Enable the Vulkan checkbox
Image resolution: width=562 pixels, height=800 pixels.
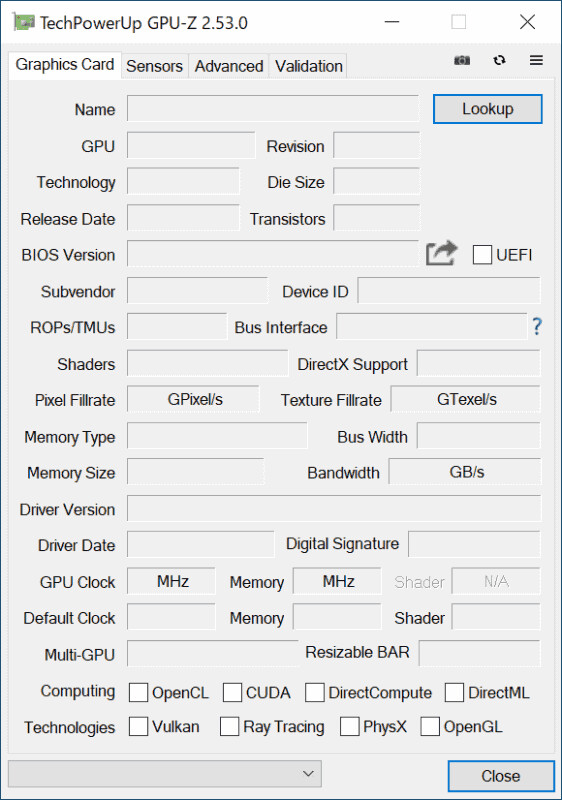tap(138, 727)
